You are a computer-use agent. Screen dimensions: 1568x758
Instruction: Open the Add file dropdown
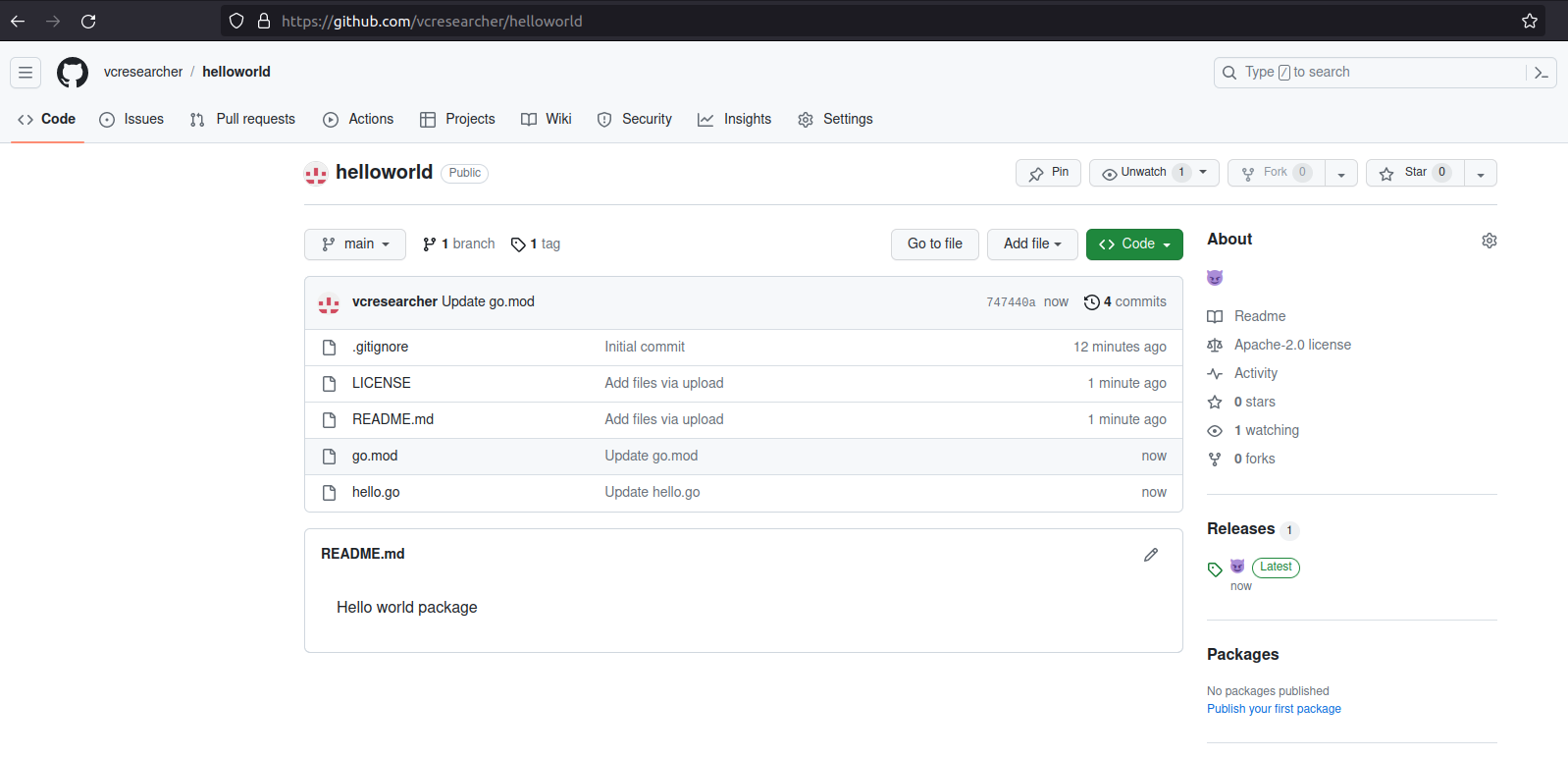click(x=1032, y=244)
